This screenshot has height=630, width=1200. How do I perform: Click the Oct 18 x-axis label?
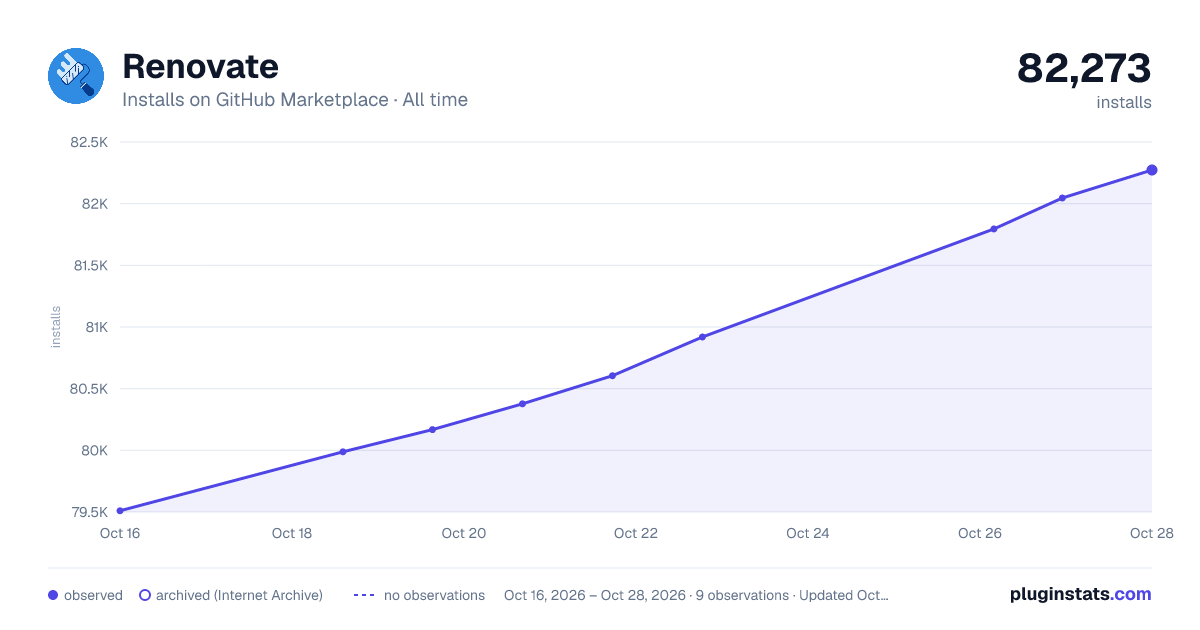292,533
